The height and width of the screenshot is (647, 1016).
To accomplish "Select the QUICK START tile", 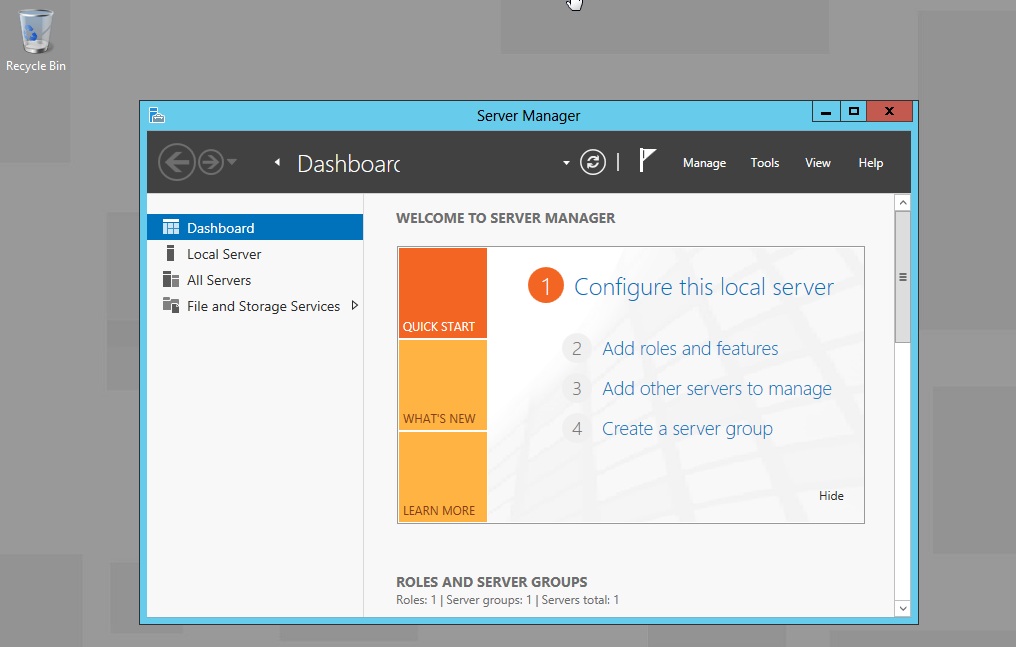I will 443,293.
